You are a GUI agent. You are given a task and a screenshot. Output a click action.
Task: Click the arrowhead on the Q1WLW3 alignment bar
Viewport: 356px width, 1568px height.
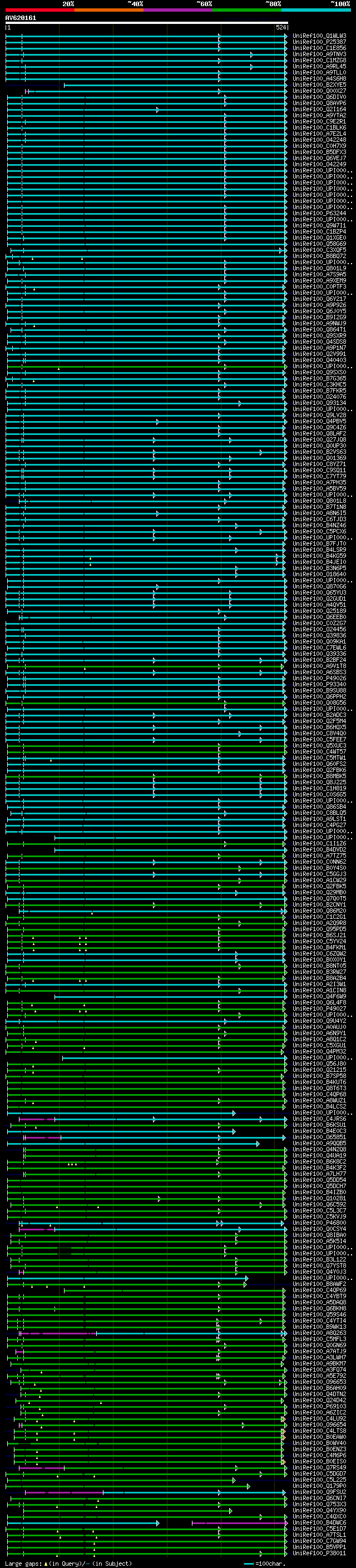coord(285,36)
